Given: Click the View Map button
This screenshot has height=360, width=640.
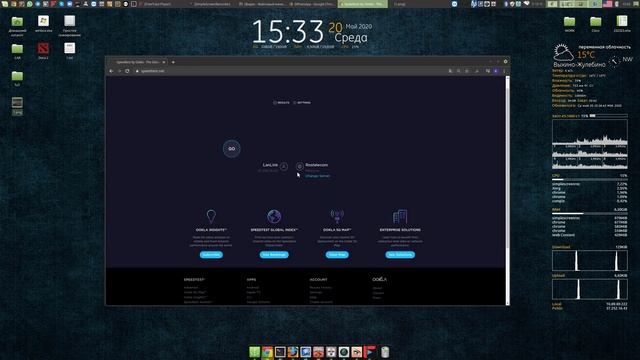Looking at the screenshot, I should click(337, 255).
